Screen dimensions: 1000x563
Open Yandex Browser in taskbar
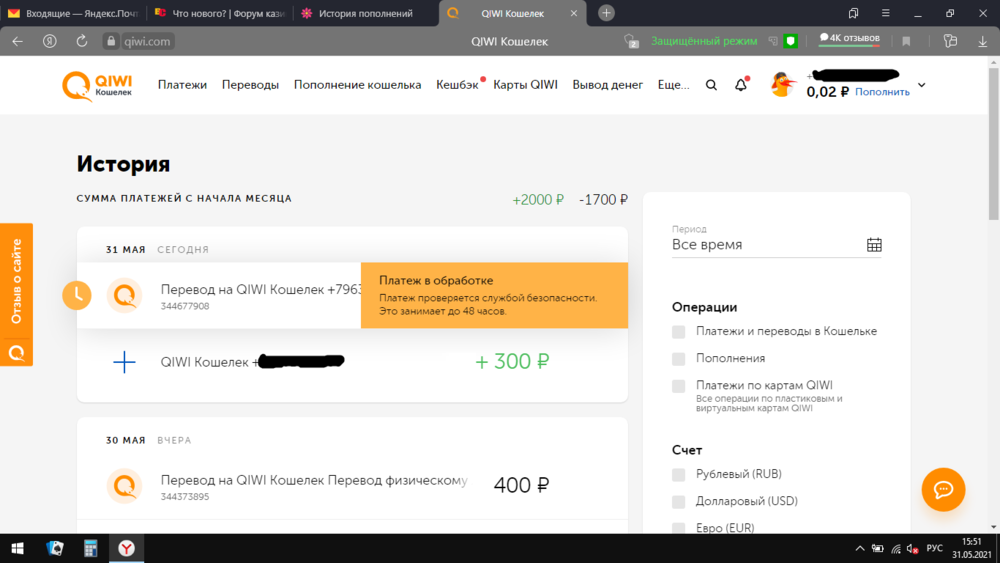pyautogui.click(x=126, y=548)
